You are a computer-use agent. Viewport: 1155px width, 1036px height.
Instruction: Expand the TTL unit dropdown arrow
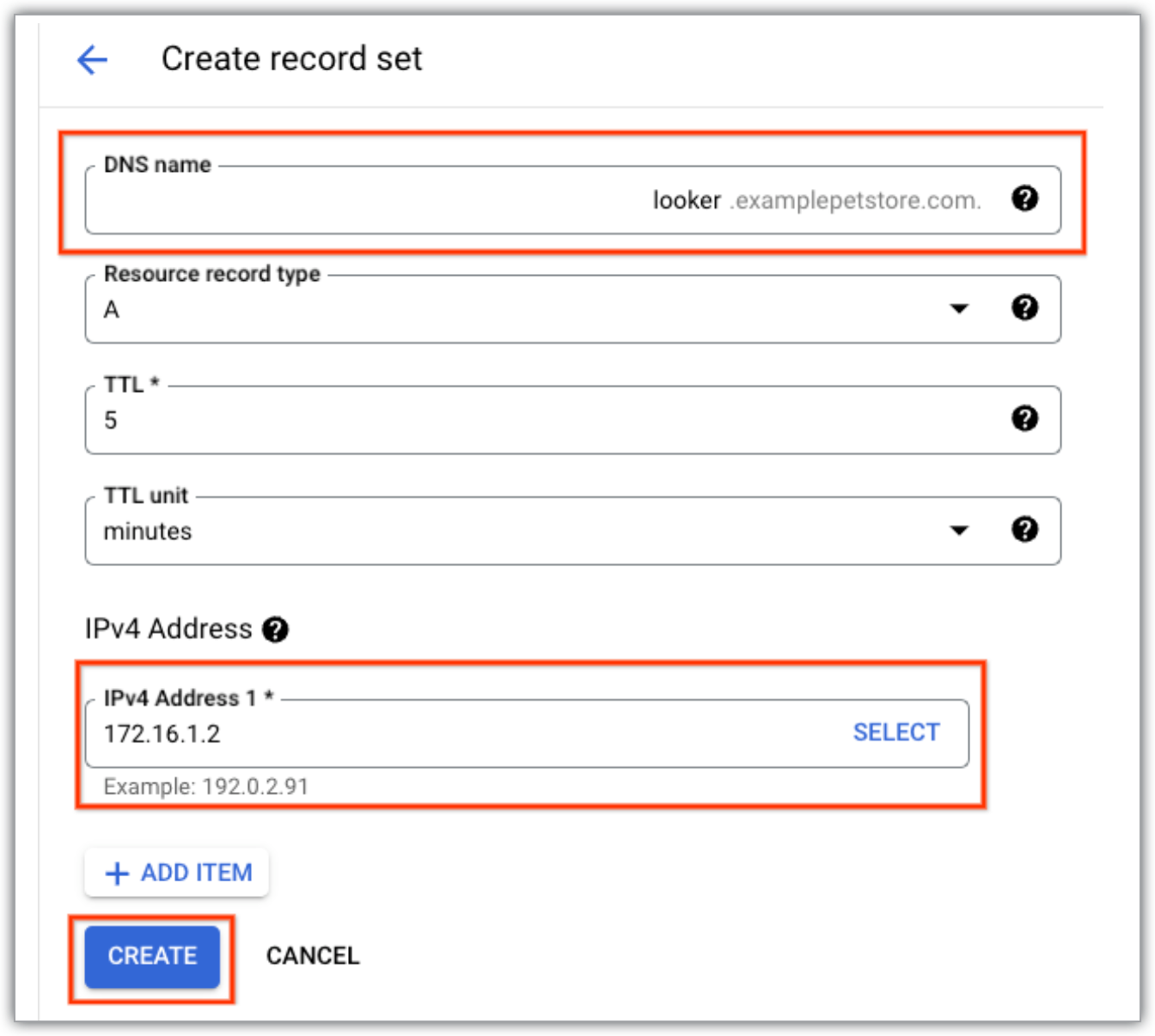point(959,530)
